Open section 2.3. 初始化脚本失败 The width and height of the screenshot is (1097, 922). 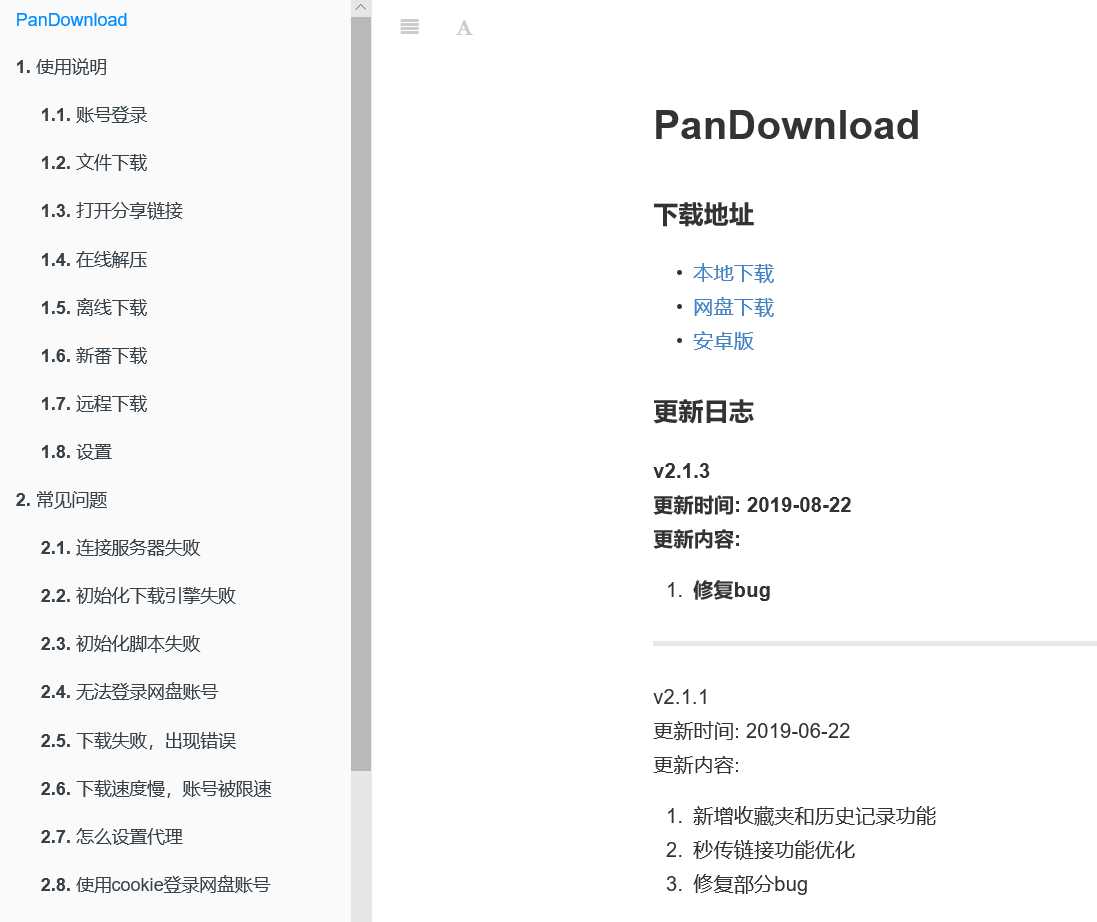(120, 644)
